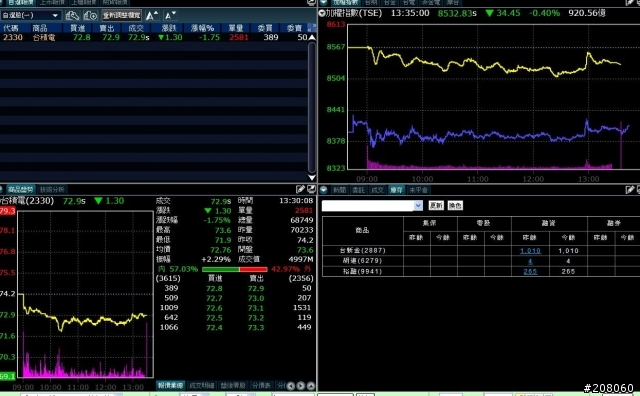Open the 1,010 margin link for 台新金
The width and height of the screenshot is (640, 396).
coord(530,251)
